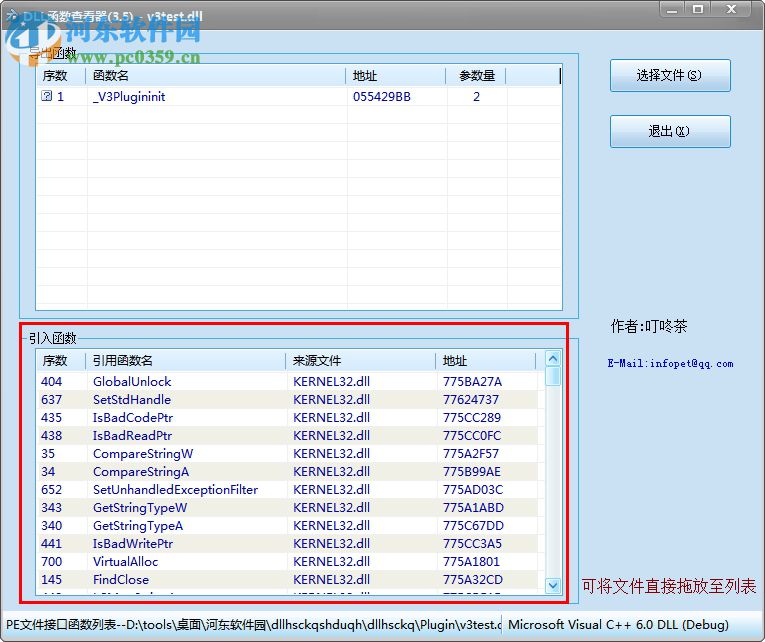Image resolution: width=765 pixels, height=642 pixels.
Task: Click parameter count 2 in the export list
Action: [x=476, y=97]
